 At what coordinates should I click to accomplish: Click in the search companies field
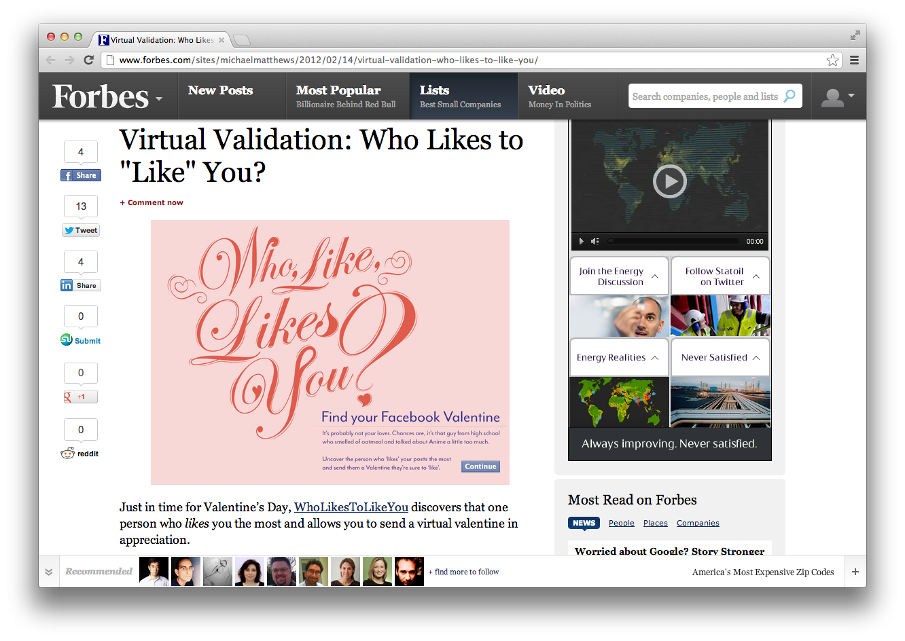point(705,96)
